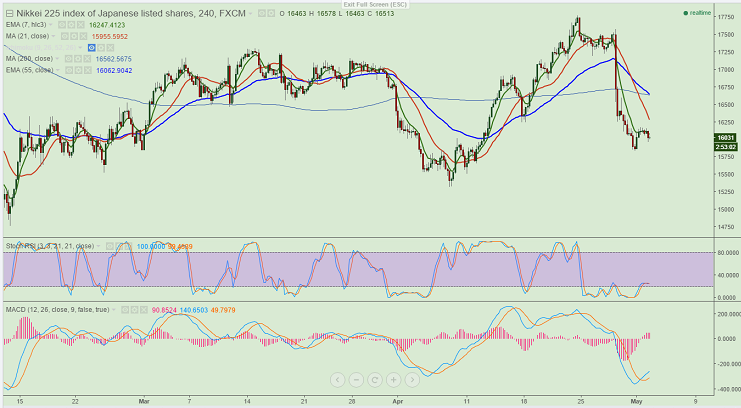
Task: Remove the EMA (7, hlc3) indicator
Action: coord(81,25)
